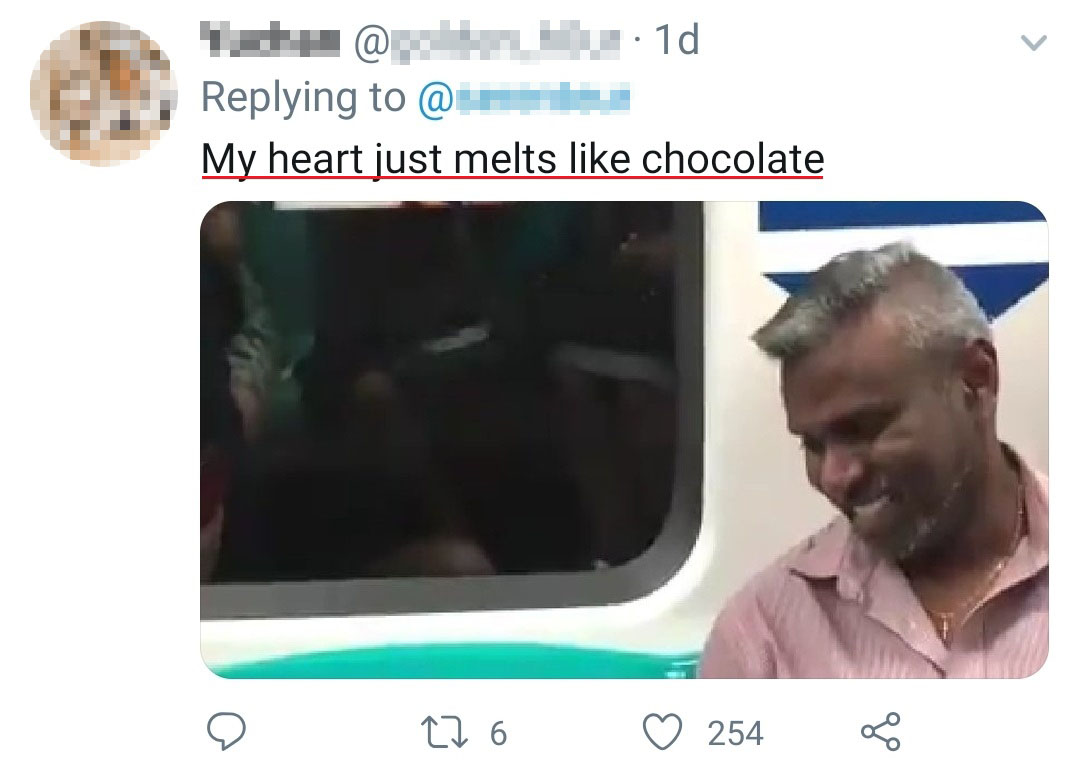1080x773 pixels.
Task: View the retweet count of 6
Action: (x=497, y=733)
